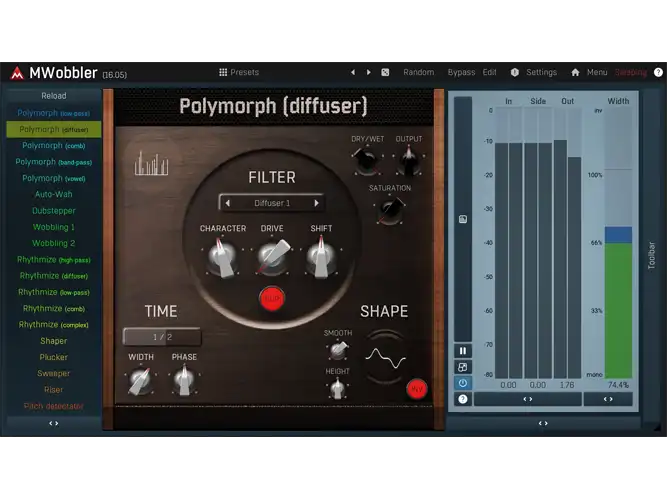Click the meter pre/post switch icon
The width and height of the screenshot is (667, 500).
pos(463,367)
